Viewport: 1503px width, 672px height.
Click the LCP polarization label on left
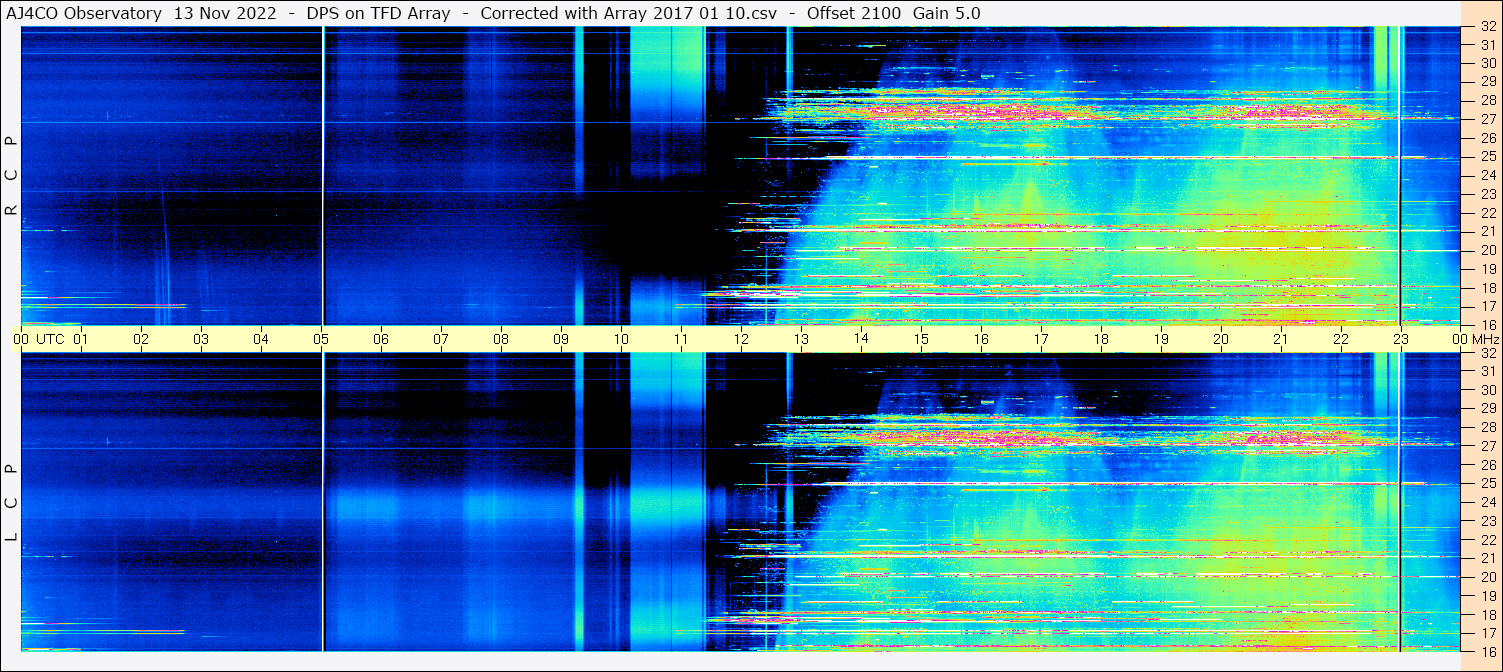(x=11, y=502)
